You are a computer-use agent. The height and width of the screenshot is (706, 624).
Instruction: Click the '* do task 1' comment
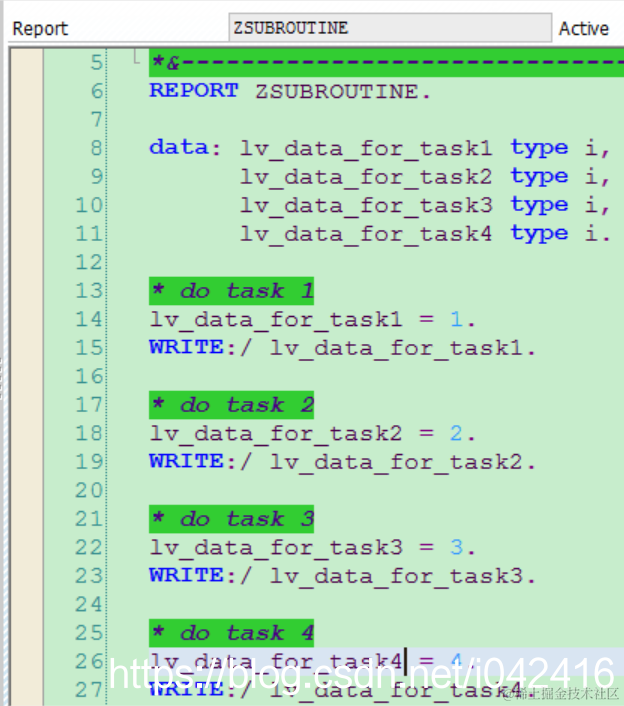coord(231,291)
